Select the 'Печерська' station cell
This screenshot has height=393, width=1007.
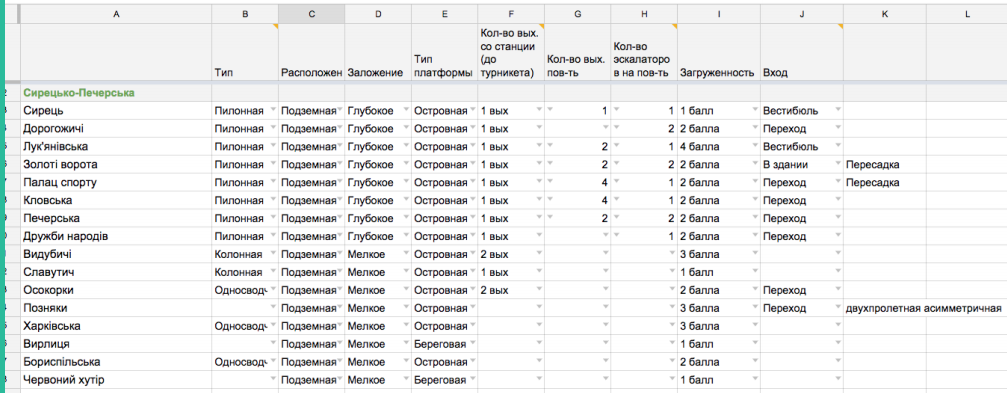(x=116, y=218)
